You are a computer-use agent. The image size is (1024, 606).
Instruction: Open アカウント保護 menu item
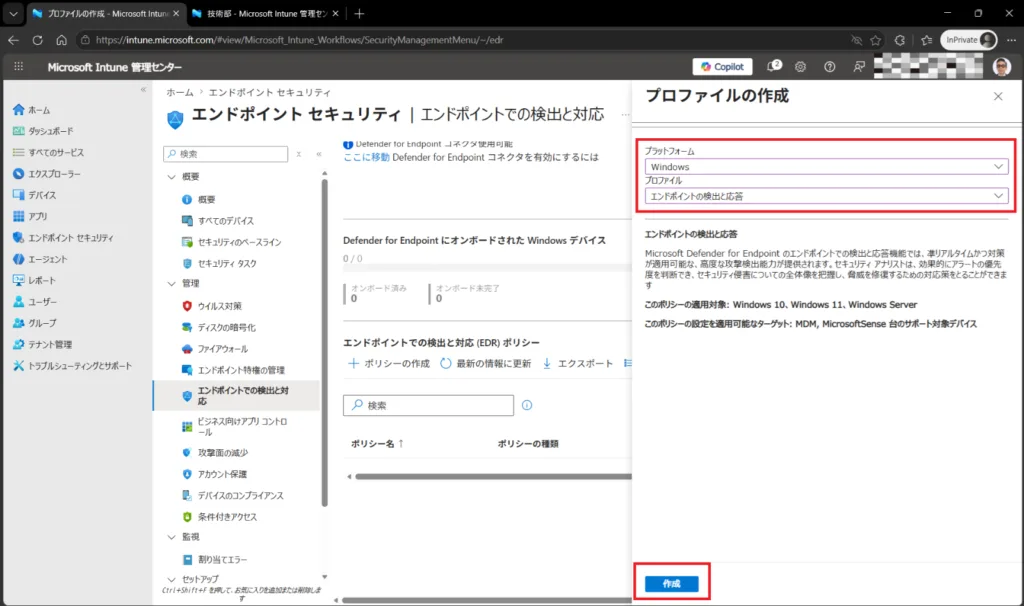point(214,474)
